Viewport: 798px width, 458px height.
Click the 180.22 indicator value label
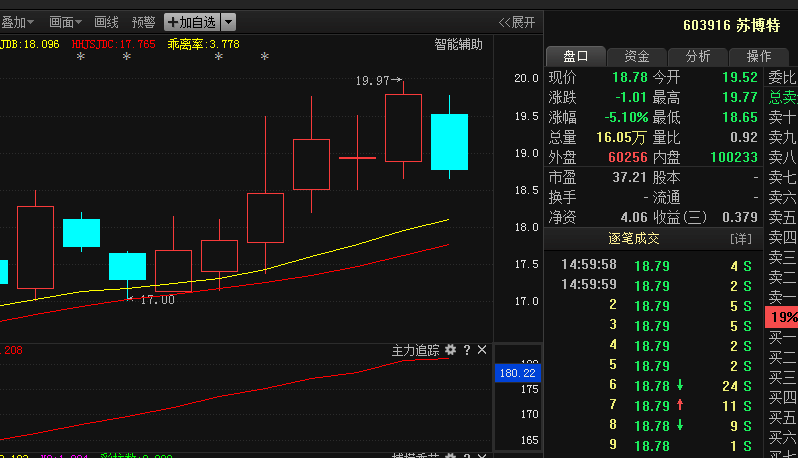click(x=518, y=373)
